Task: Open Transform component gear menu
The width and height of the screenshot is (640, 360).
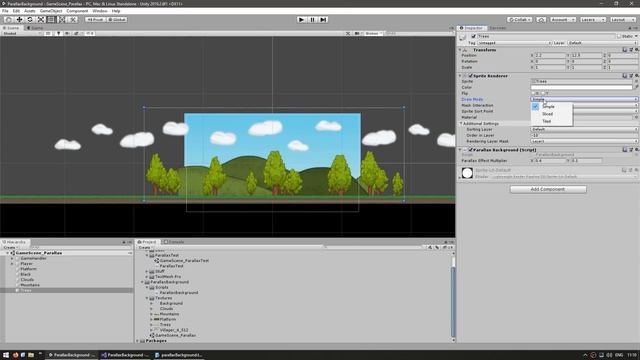Action: point(636,49)
